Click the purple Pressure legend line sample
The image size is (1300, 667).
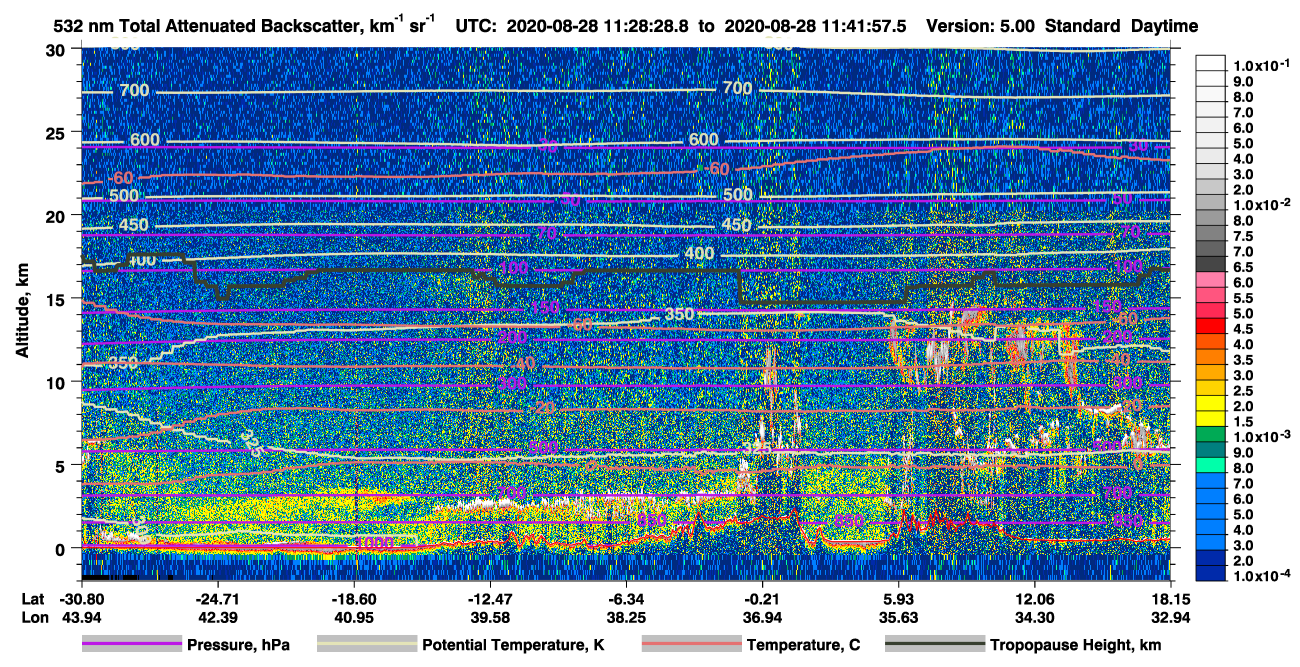[131, 645]
